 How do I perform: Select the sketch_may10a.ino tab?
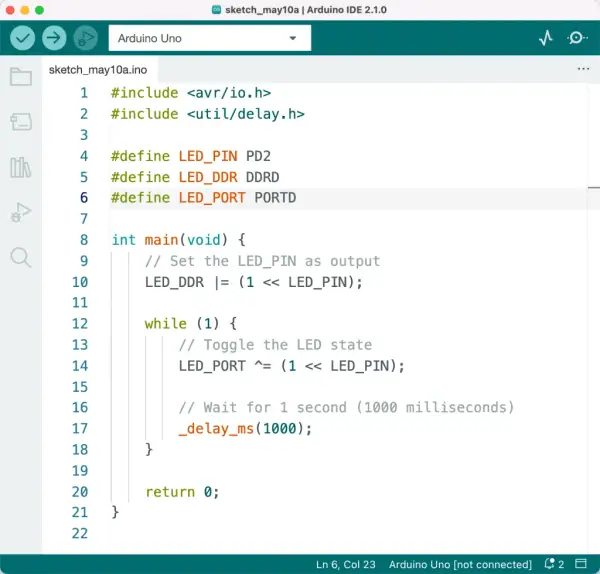point(98,70)
